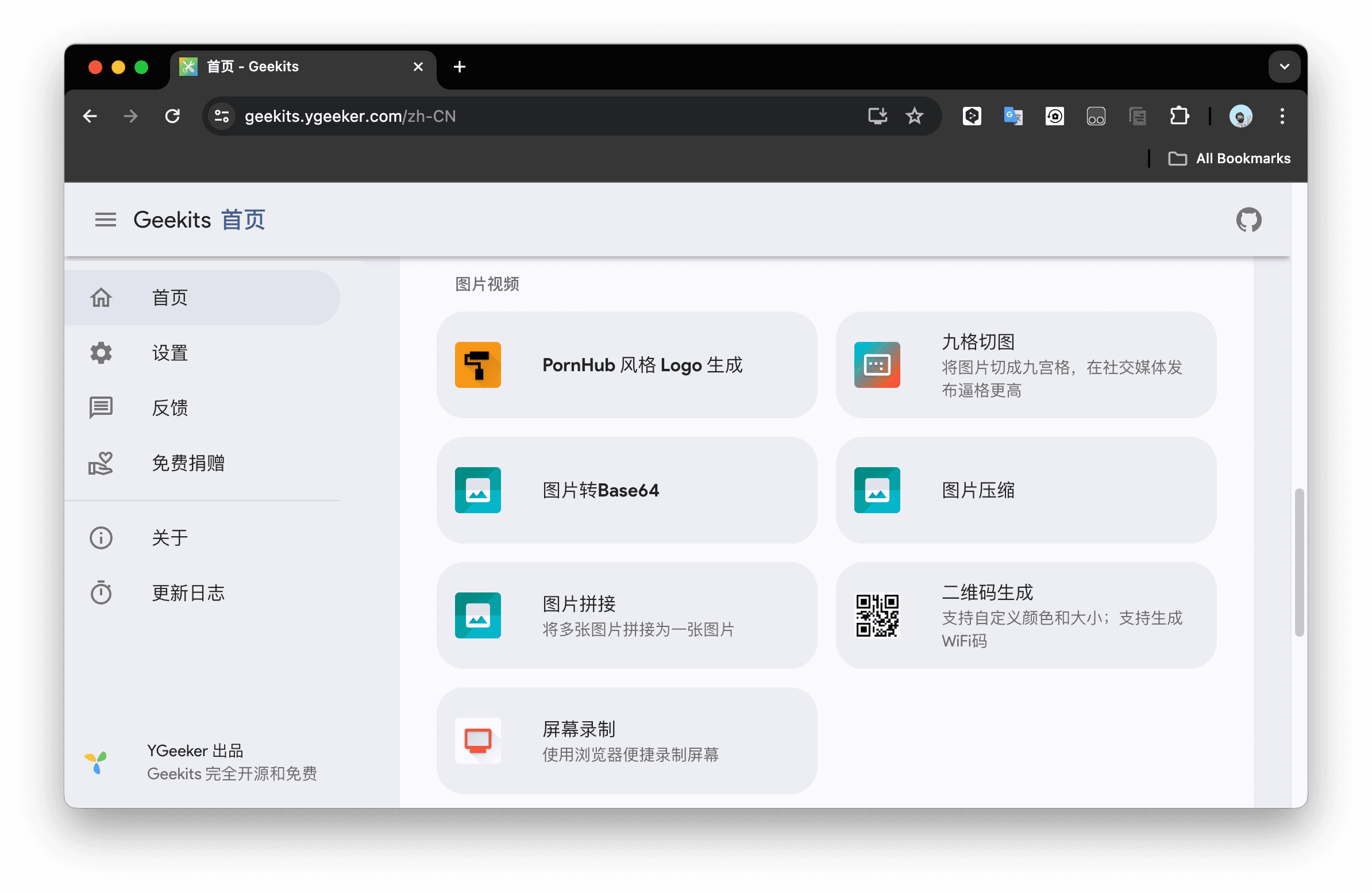
Task: Bookmark this page with star icon
Action: click(x=914, y=117)
